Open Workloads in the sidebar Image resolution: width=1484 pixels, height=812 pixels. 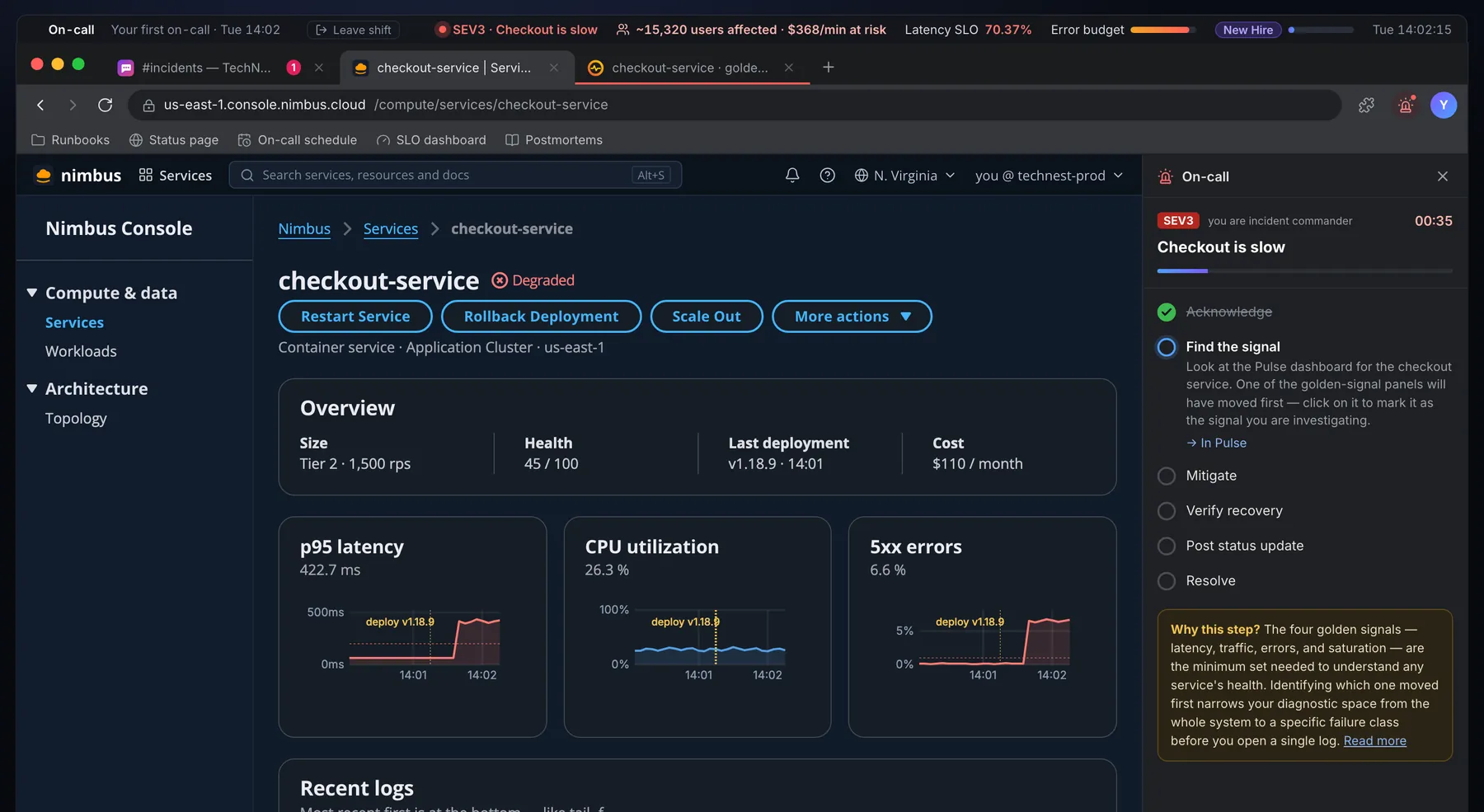81,351
